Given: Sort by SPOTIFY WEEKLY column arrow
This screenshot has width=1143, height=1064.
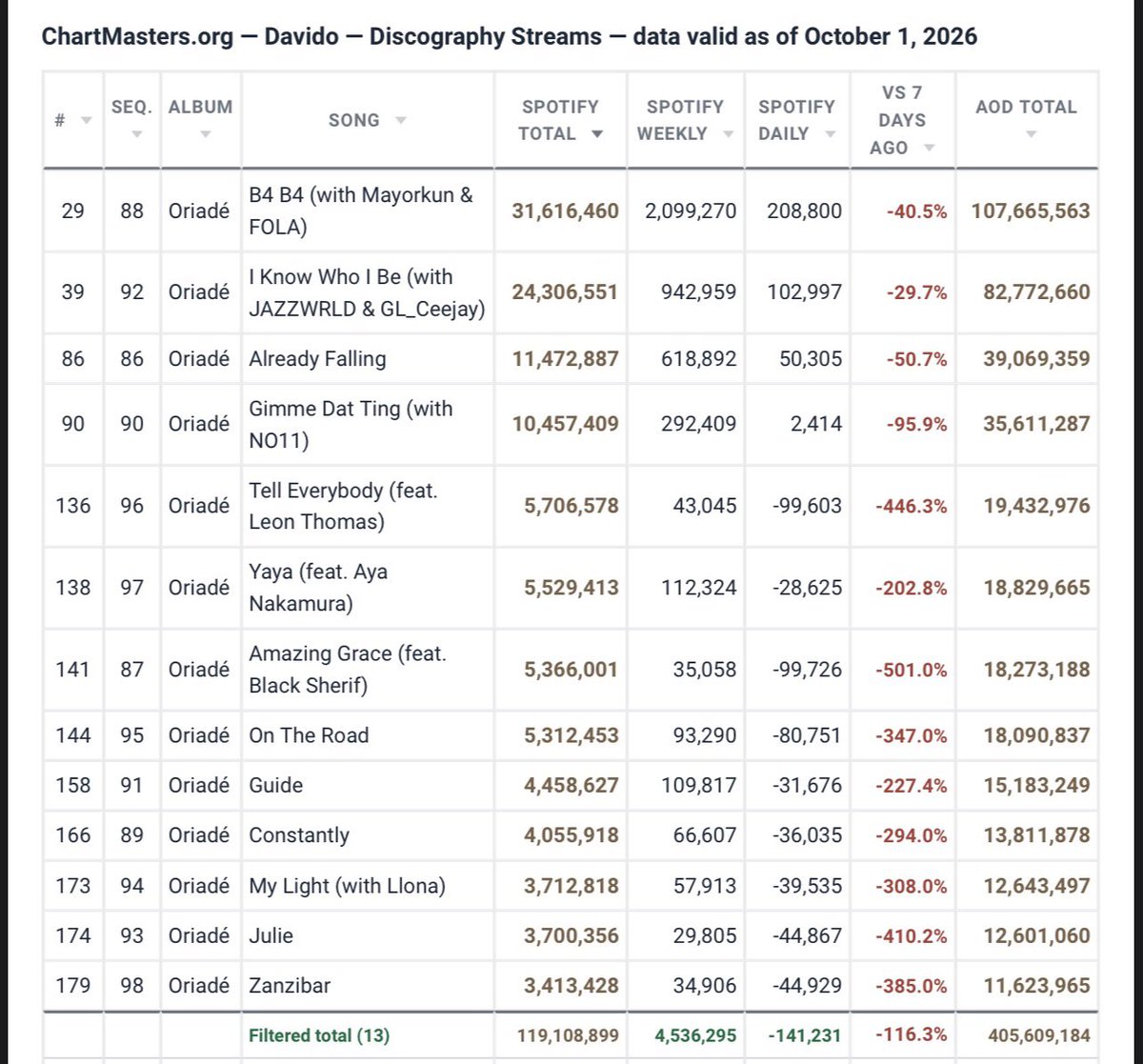Looking at the screenshot, I should coord(729,134).
